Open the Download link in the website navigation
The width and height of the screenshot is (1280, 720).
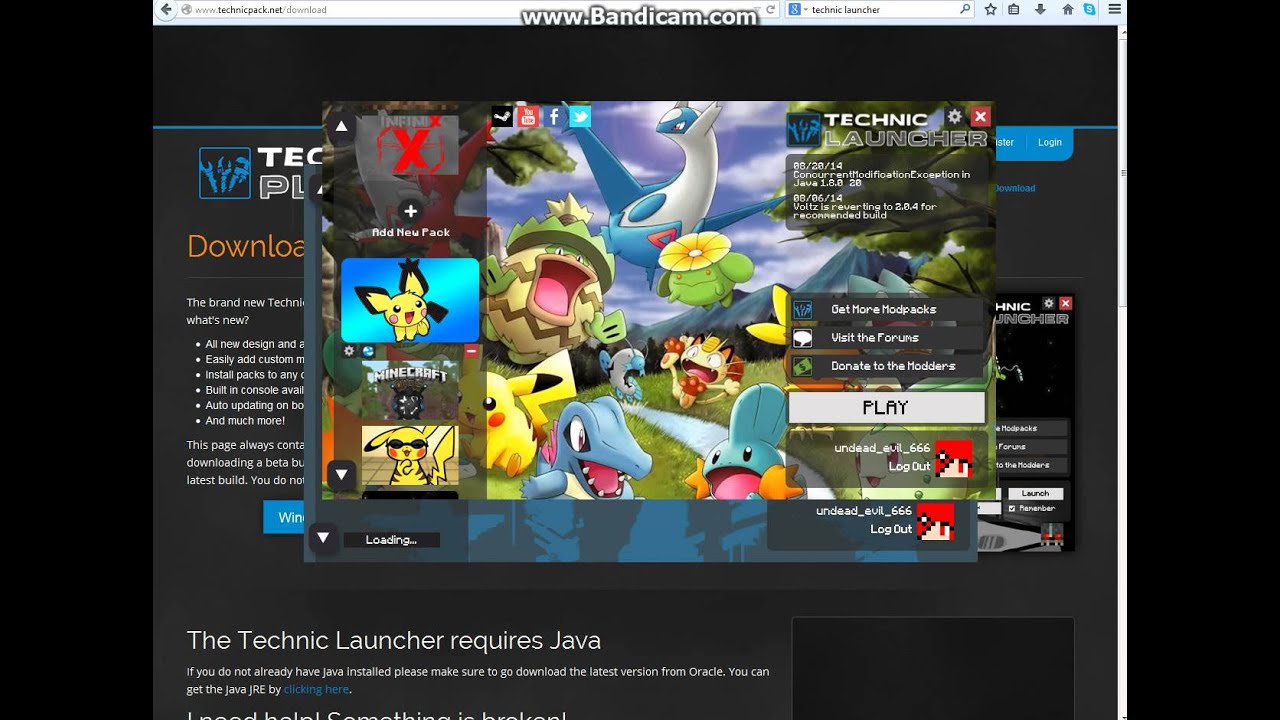pyautogui.click(x=1015, y=188)
